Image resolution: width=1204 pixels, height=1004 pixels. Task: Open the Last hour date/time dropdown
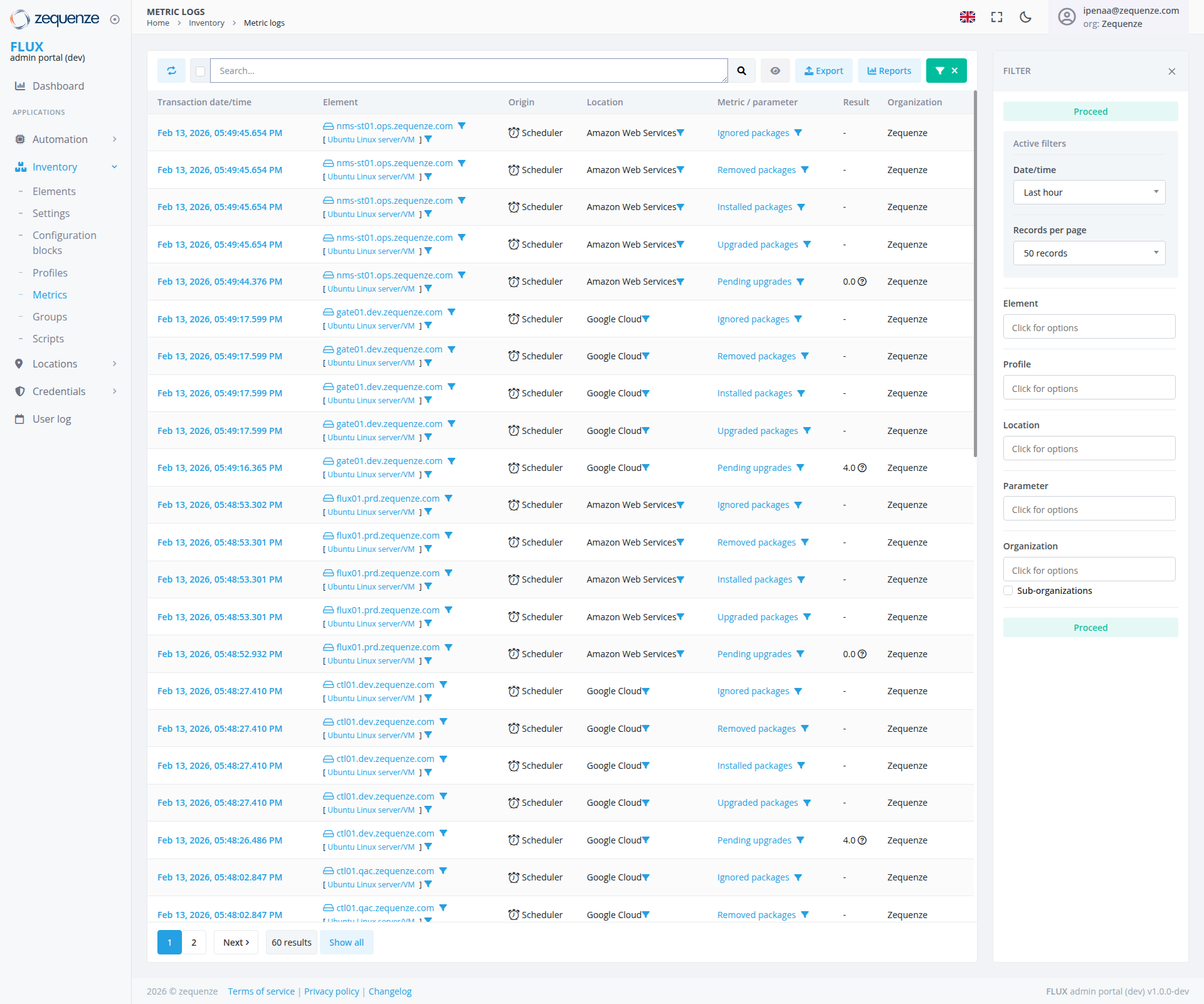coord(1089,192)
